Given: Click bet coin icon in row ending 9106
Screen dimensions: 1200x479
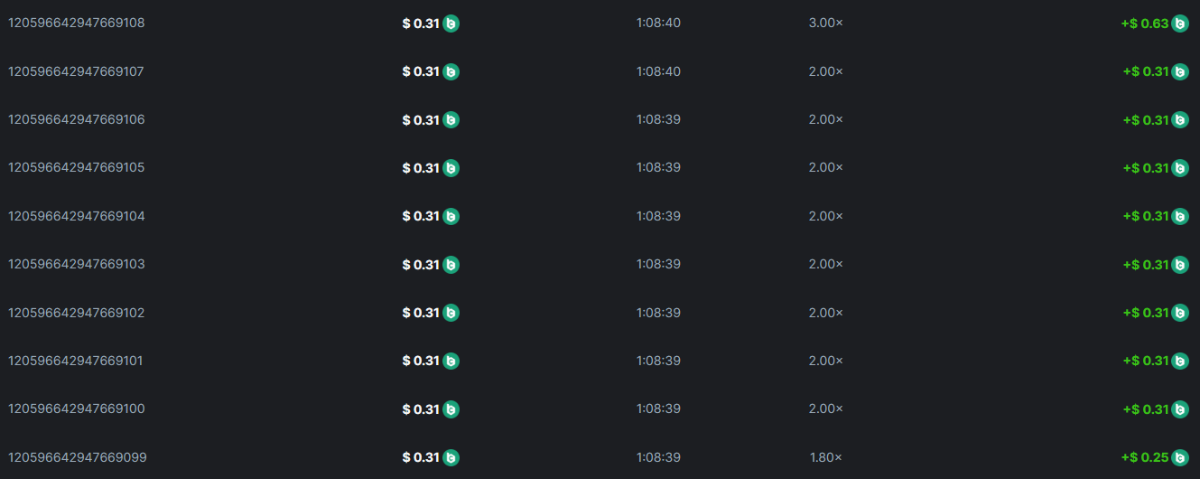Looking at the screenshot, I should [x=451, y=120].
